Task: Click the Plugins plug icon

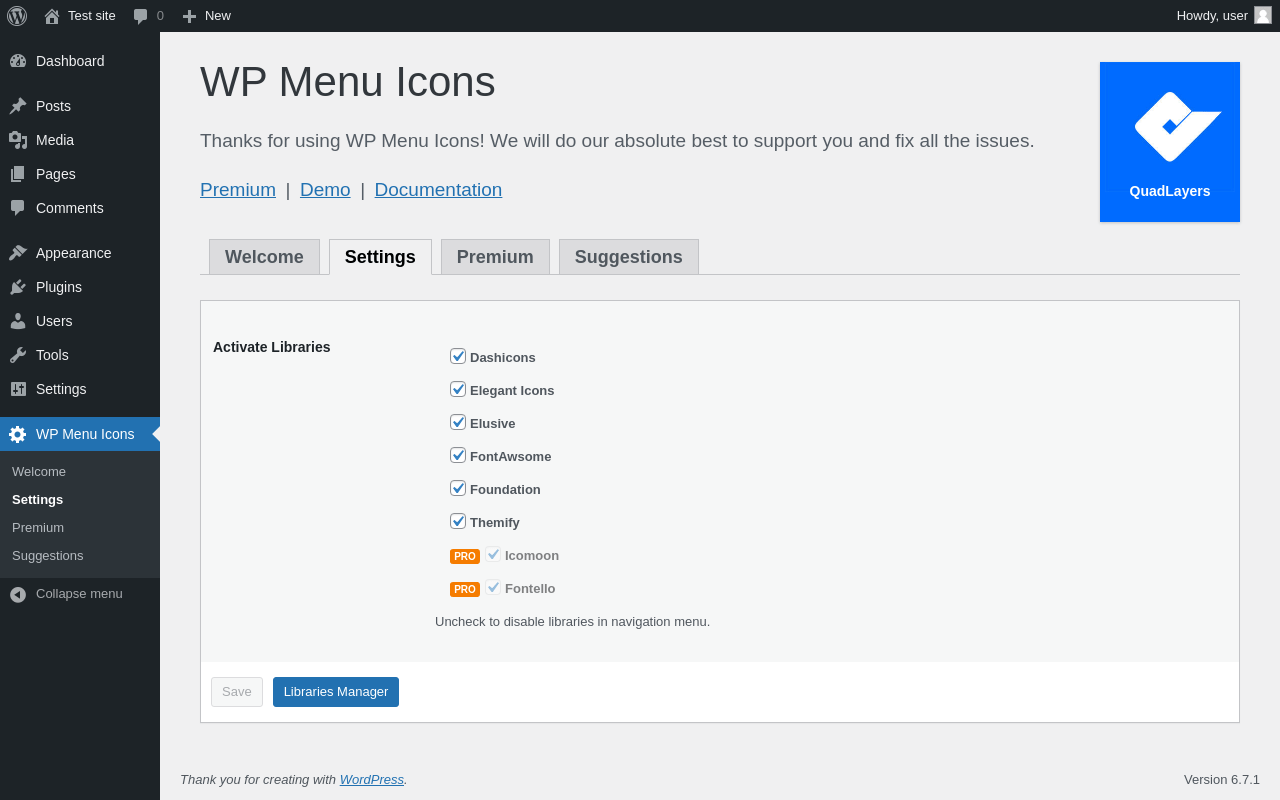Action: pos(18,287)
